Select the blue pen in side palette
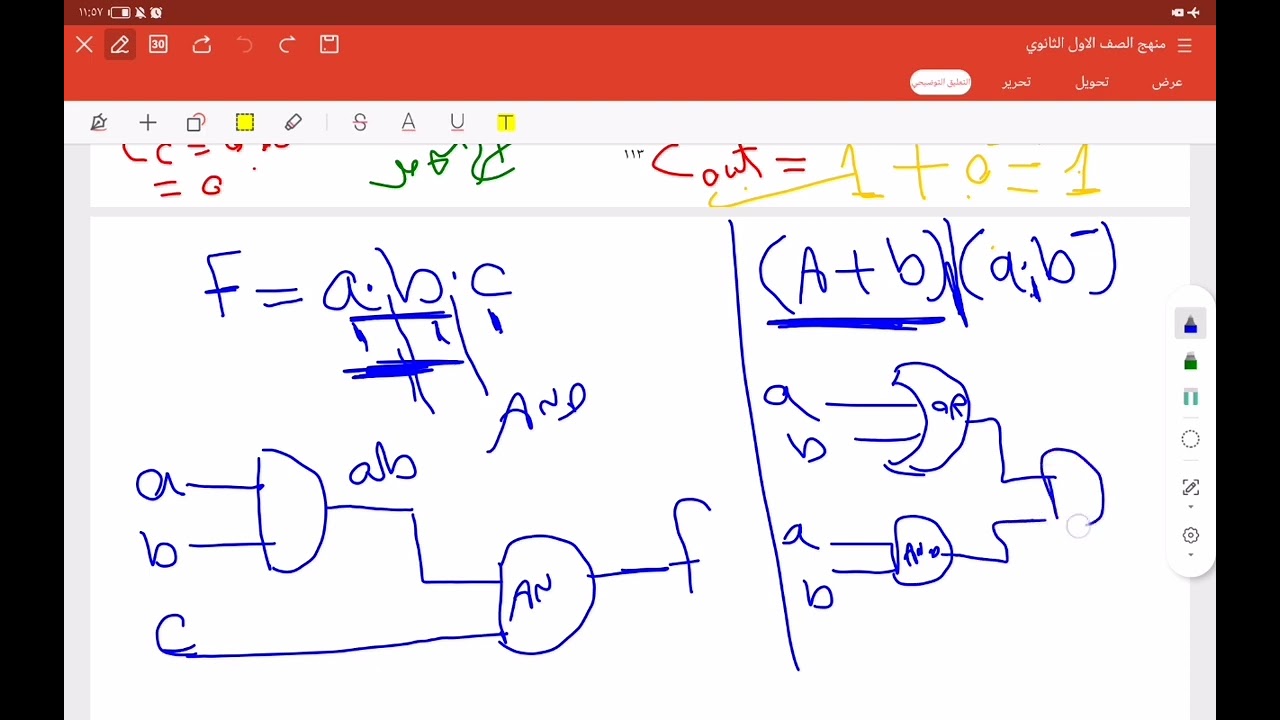Image resolution: width=1280 pixels, height=720 pixels. [x=1190, y=325]
